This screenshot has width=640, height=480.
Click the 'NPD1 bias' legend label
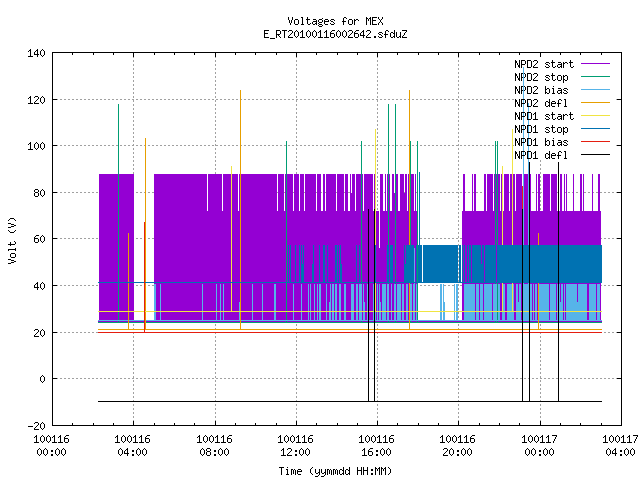[x=541, y=142]
